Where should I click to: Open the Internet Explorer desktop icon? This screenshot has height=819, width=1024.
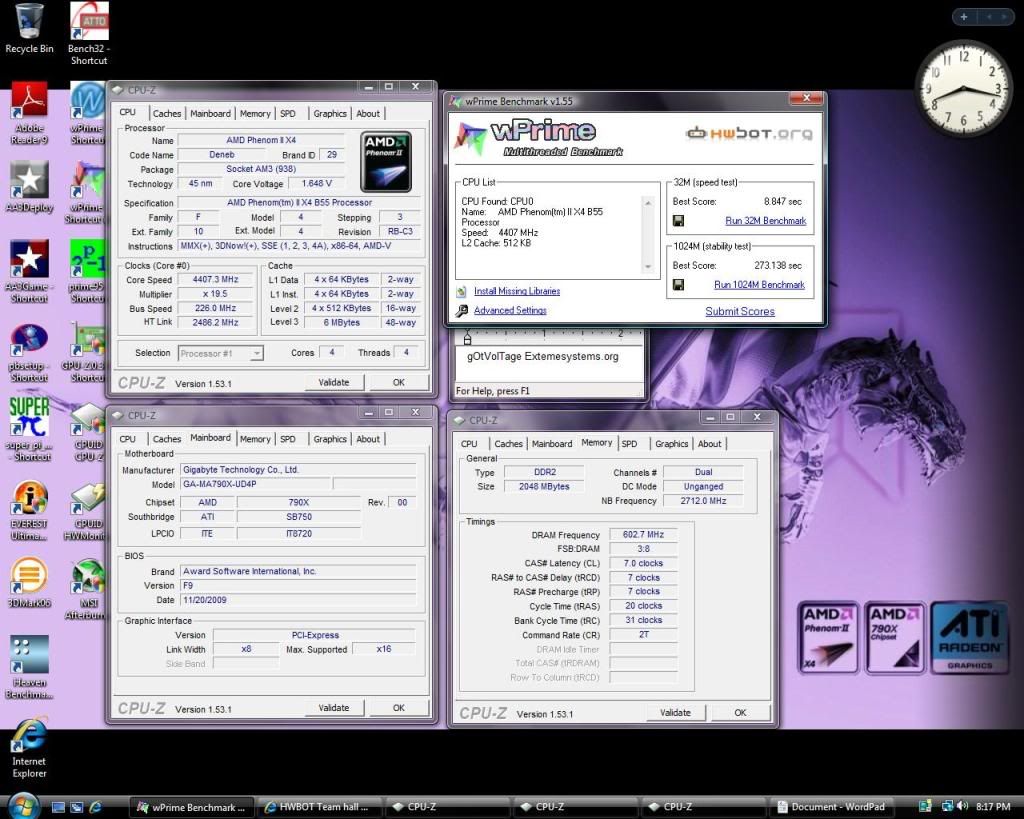(x=29, y=741)
